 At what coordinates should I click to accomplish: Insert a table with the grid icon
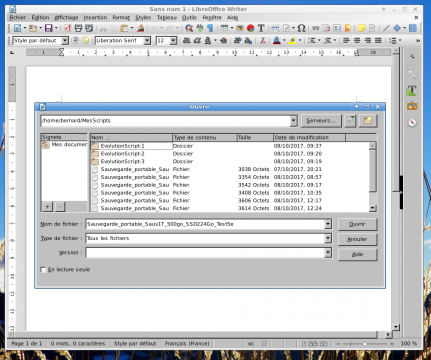(x=224, y=28)
